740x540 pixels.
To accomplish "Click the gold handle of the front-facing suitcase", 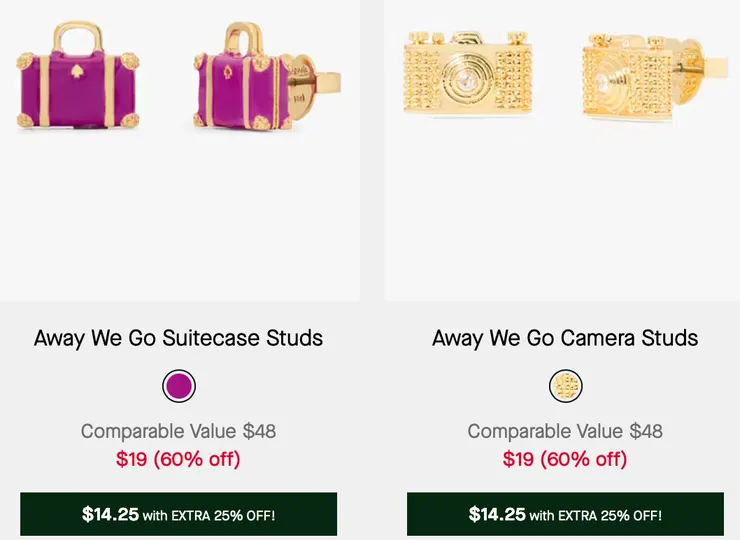I will tap(76, 37).
